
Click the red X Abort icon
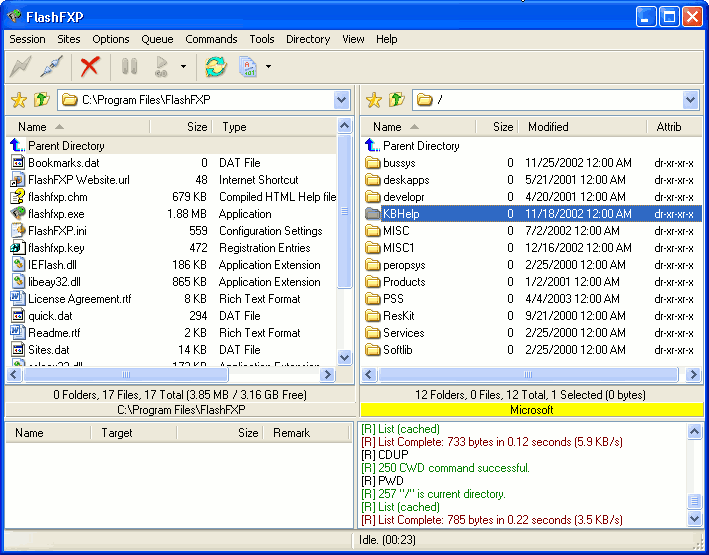point(90,66)
